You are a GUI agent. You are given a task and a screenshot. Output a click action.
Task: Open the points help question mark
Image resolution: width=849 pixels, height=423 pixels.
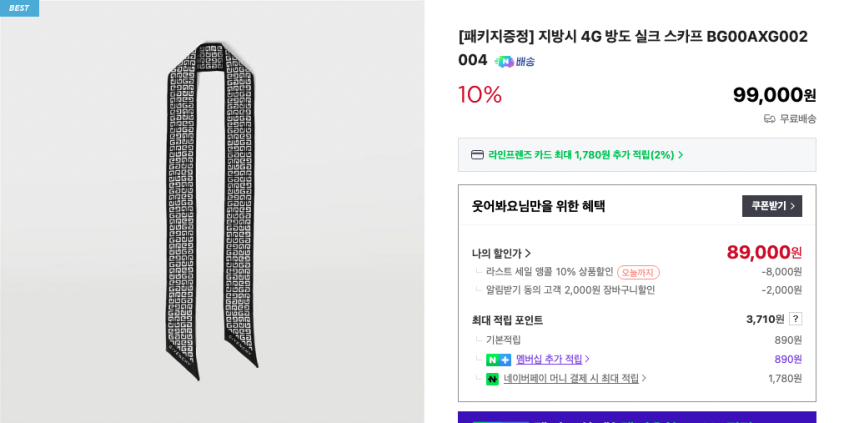[x=795, y=319]
